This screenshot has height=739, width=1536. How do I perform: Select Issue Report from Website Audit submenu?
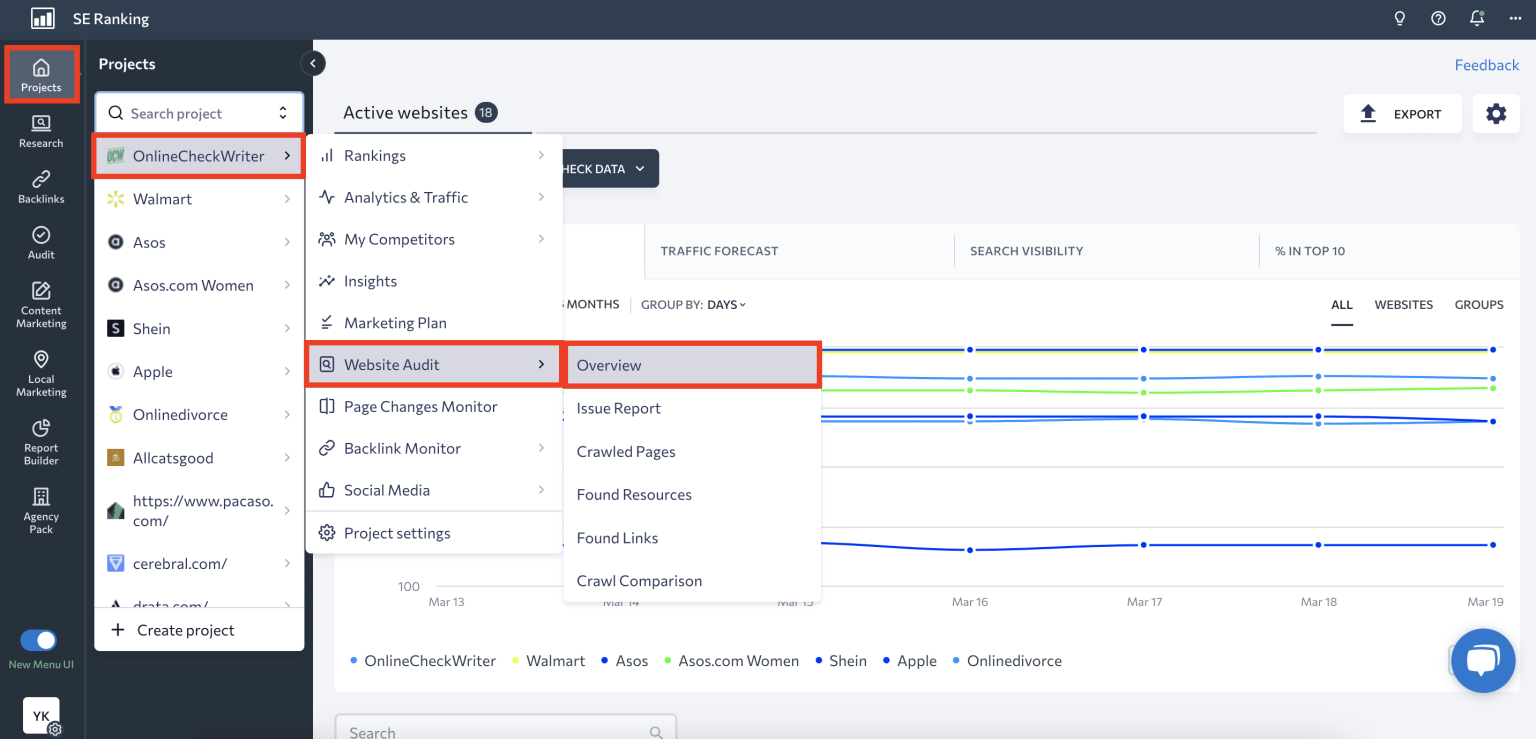click(x=618, y=408)
